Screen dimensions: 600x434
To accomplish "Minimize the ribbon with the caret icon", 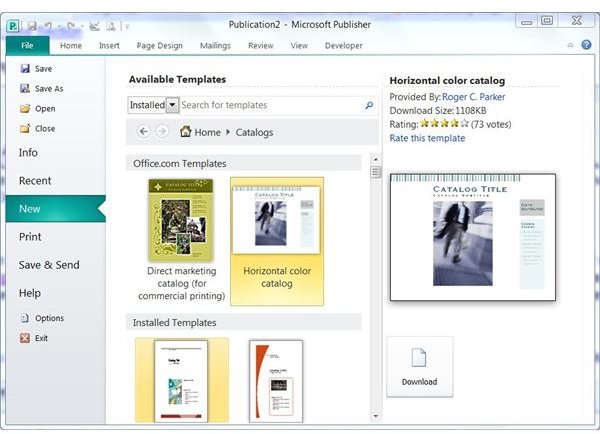I will point(570,45).
